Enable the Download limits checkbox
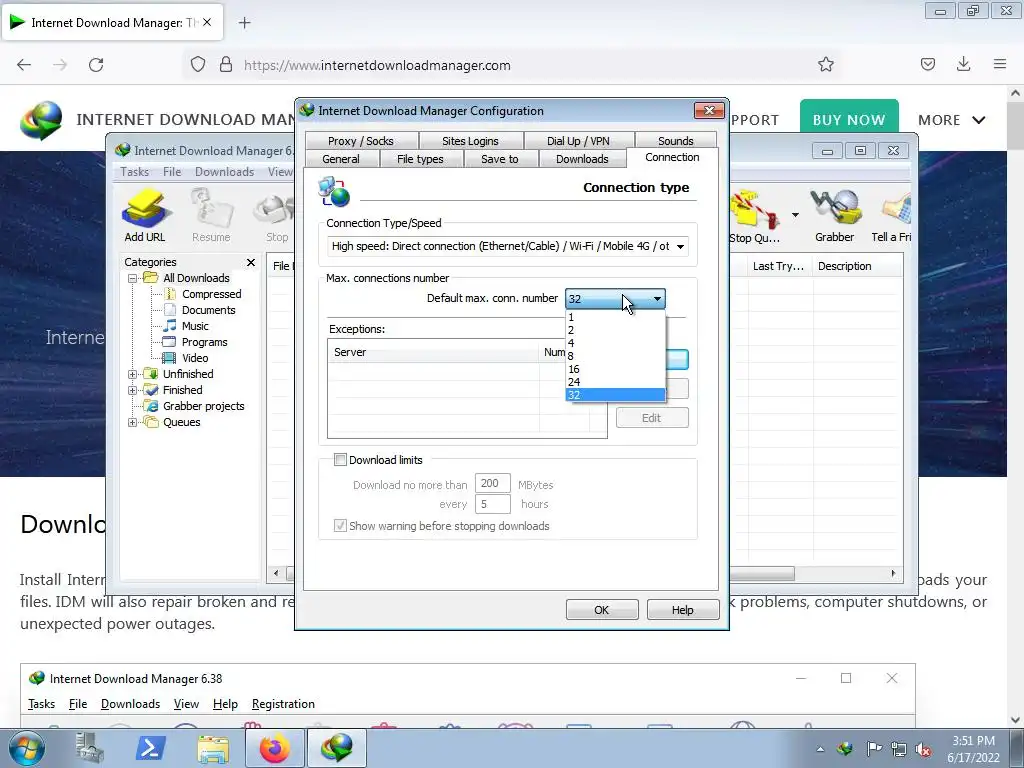Screen dimensions: 1024x768 (x=340, y=460)
